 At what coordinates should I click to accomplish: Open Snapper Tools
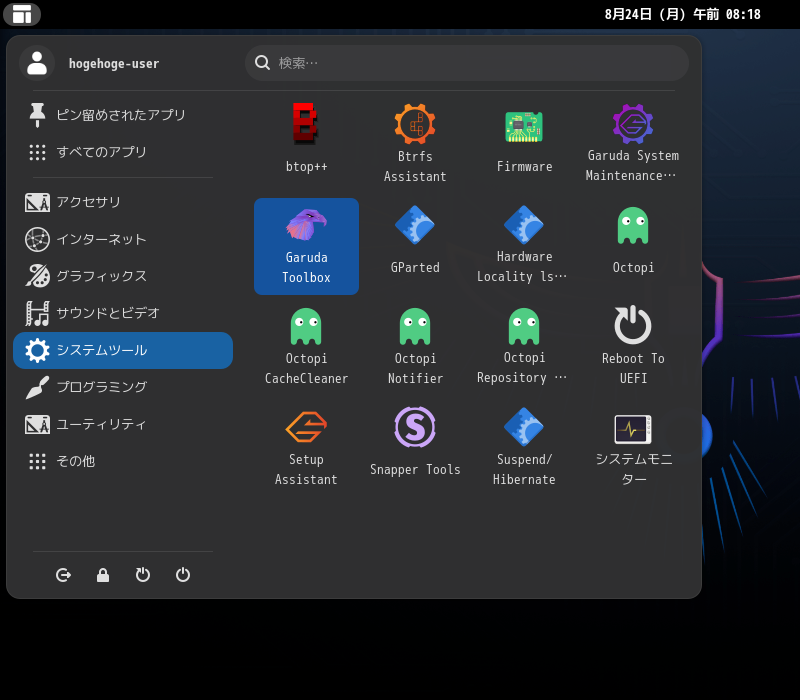click(415, 448)
